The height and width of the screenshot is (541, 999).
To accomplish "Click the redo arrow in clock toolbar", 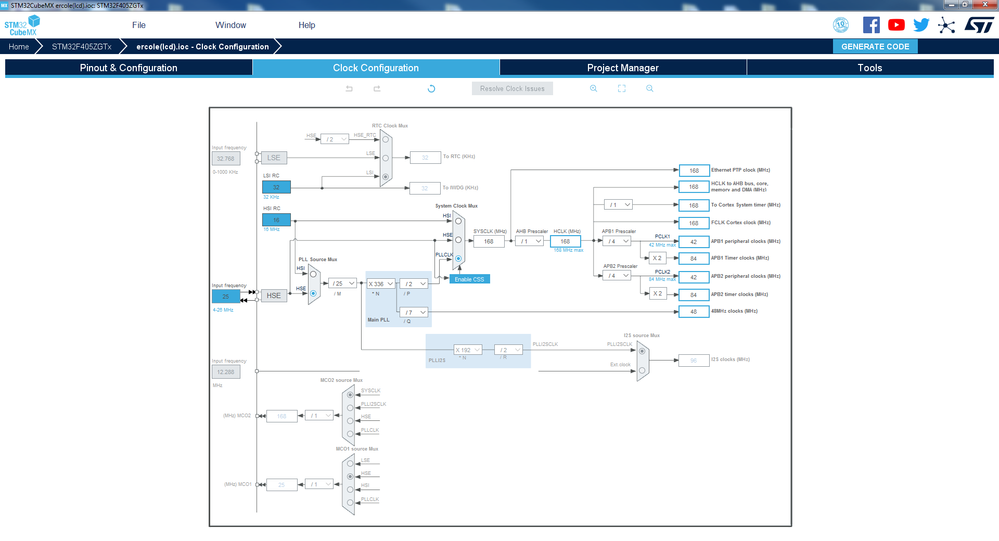I will coord(377,89).
